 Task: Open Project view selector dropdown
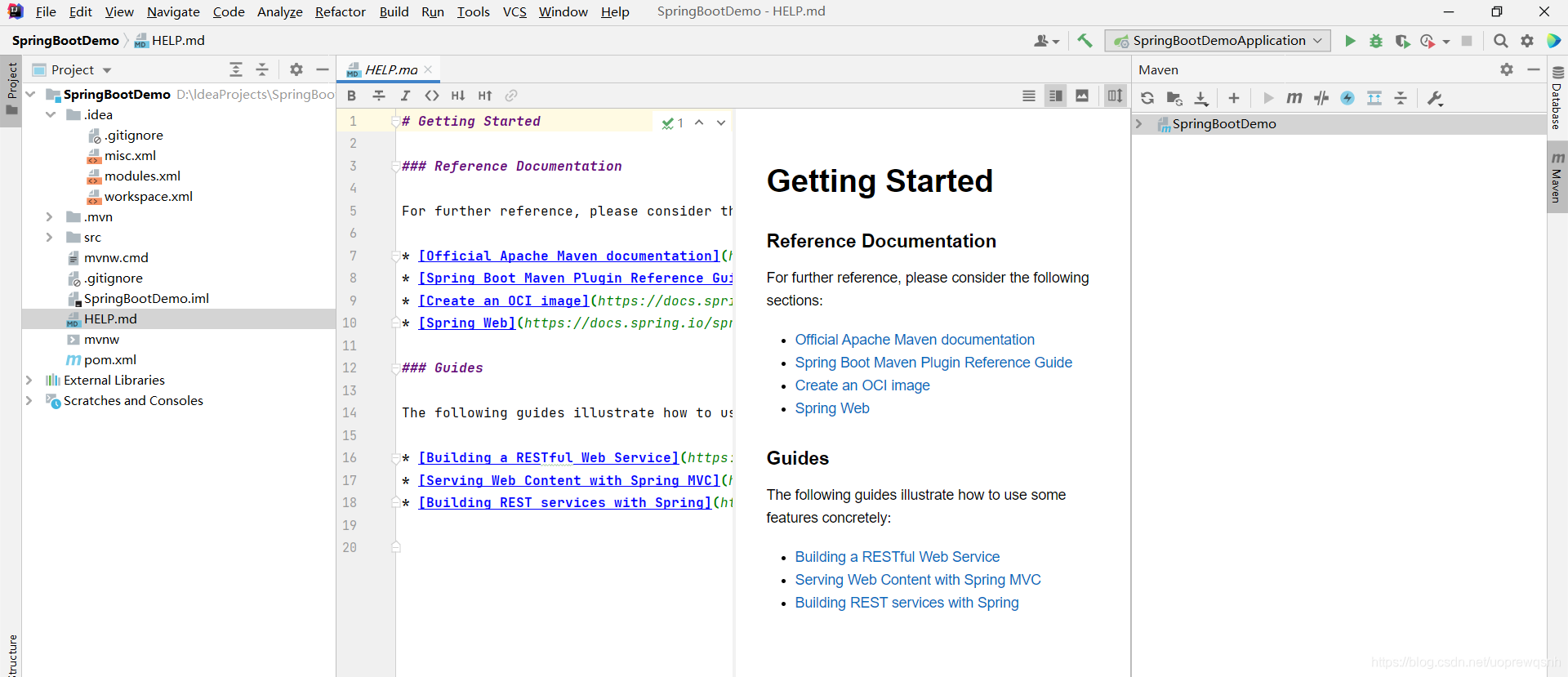pos(73,69)
